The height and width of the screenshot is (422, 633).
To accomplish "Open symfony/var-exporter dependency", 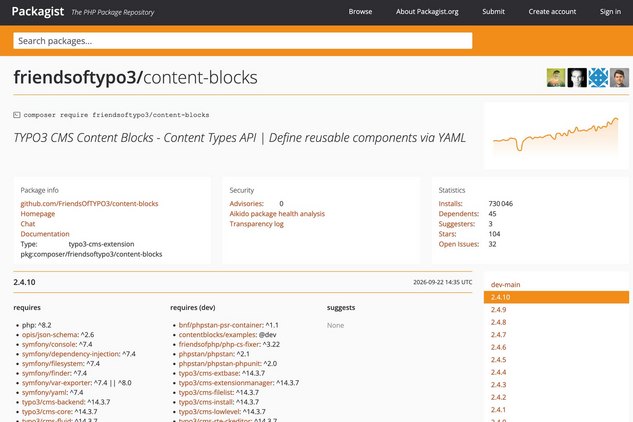I will [x=57, y=382].
